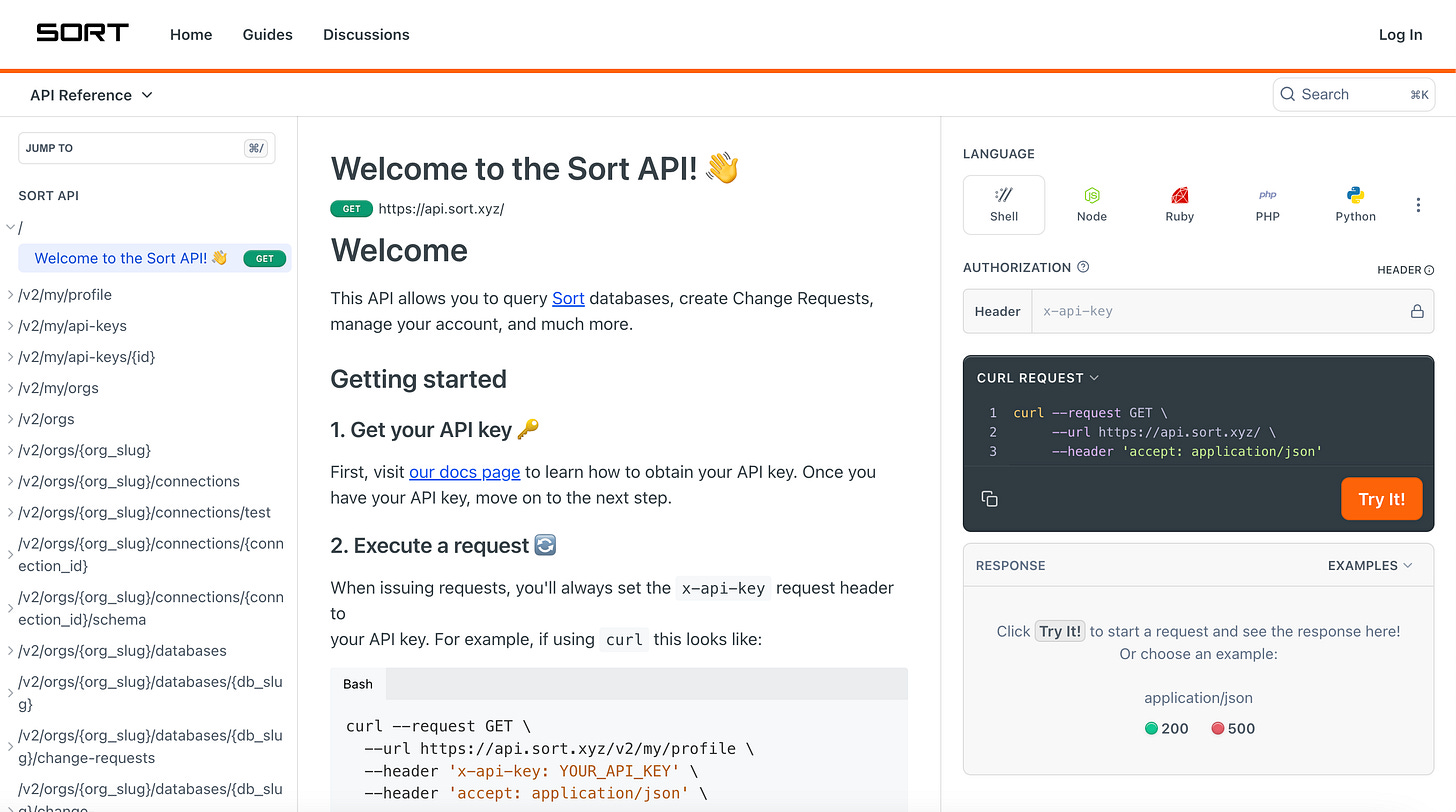Click '2. Execute a request' heading
The width and height of the screenshot is (1456, 812).
pos(443,545)
